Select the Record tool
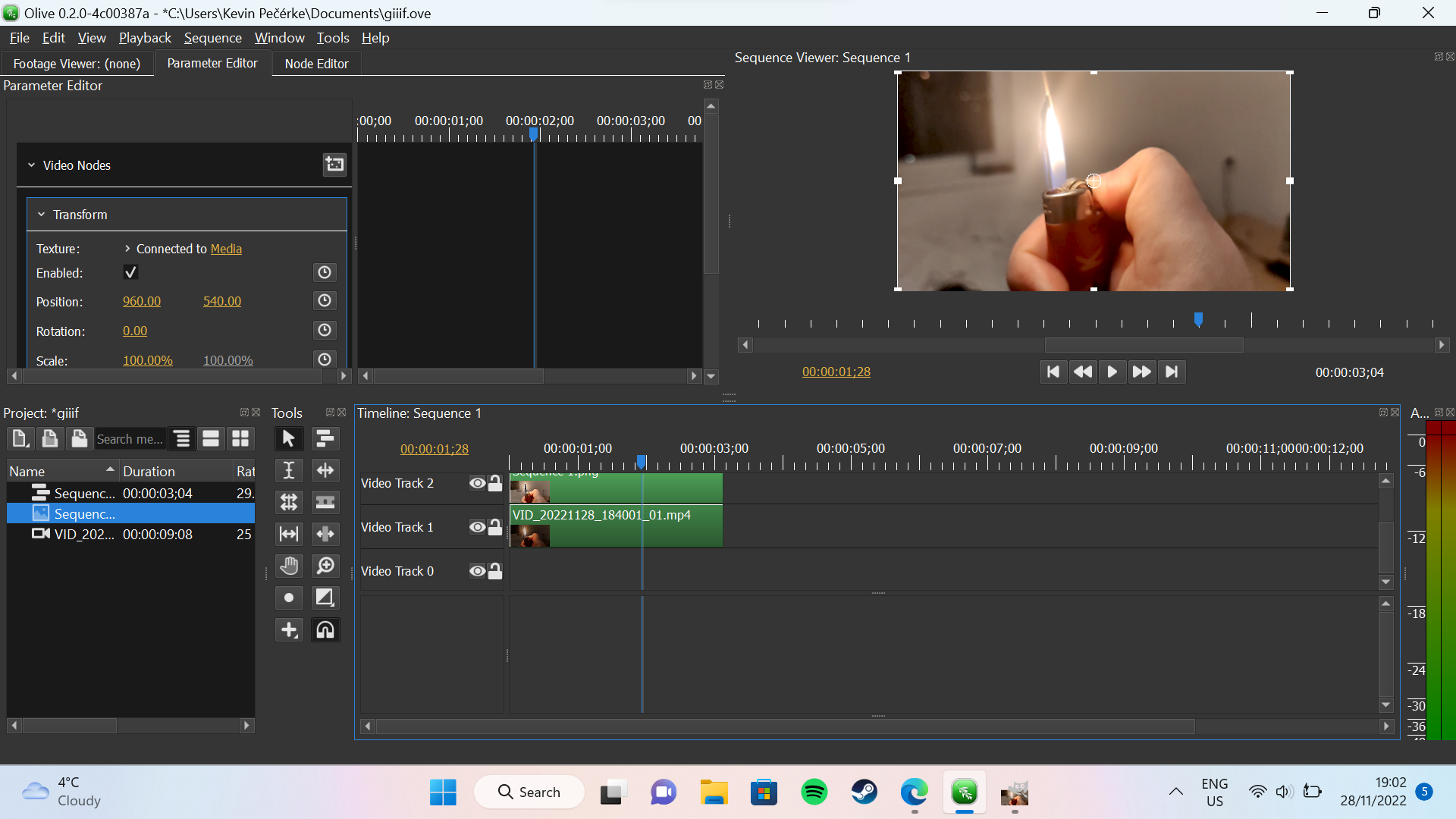 (288, 598)
